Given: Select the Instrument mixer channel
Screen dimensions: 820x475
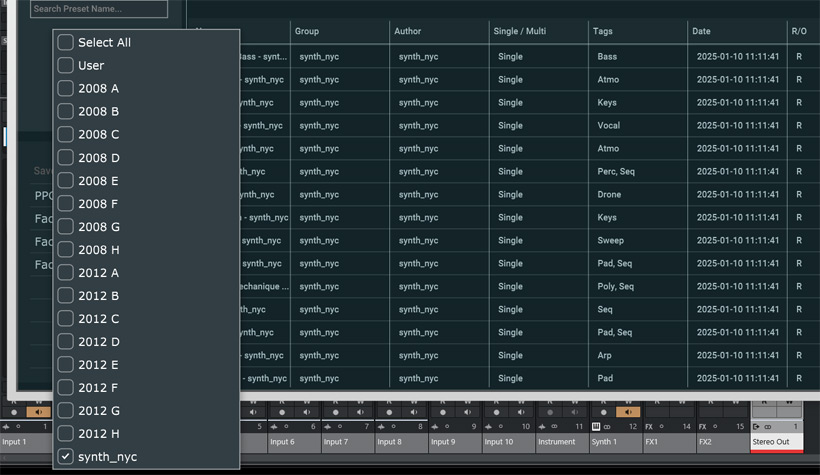Looking at the screenshot, I should (562, 442).
